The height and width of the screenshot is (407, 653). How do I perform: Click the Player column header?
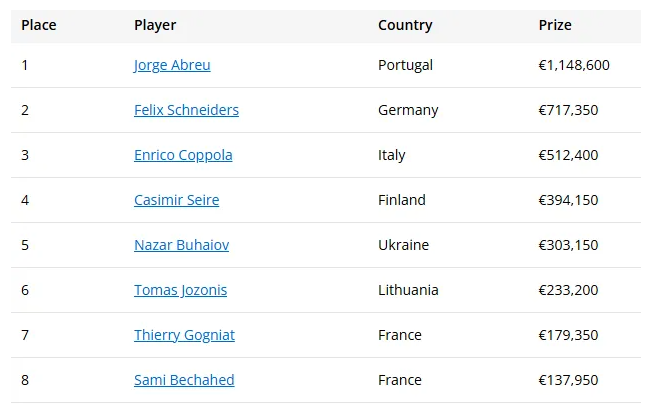[155, 25]
